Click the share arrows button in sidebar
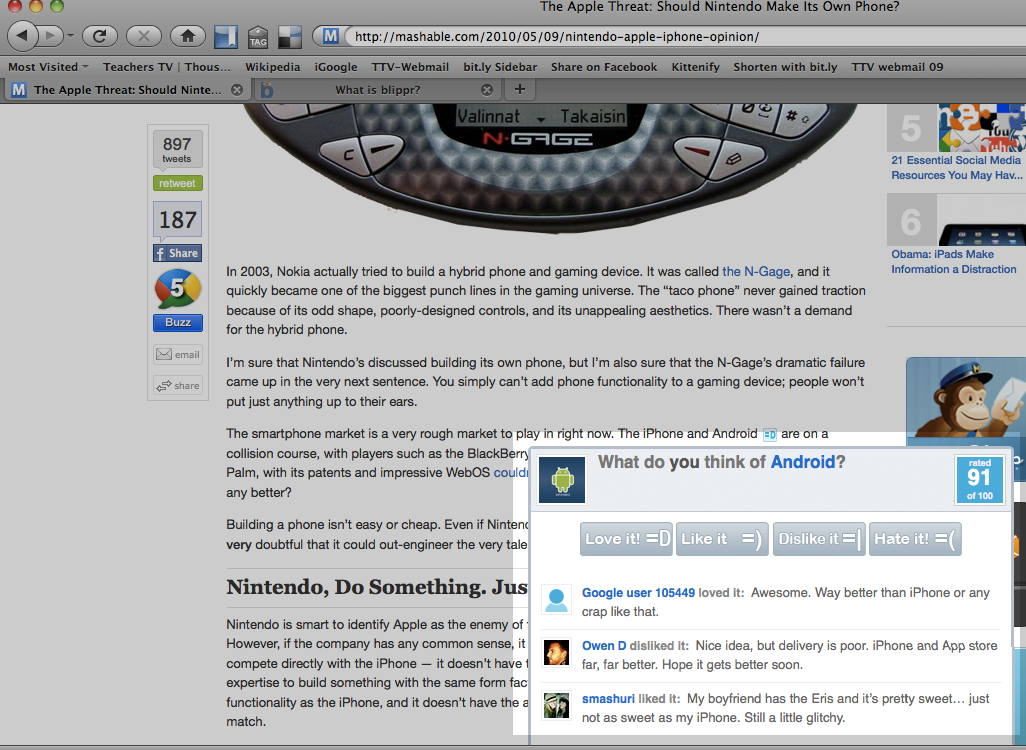Screen dimensions: 1026x750 (x=177, y=385)
